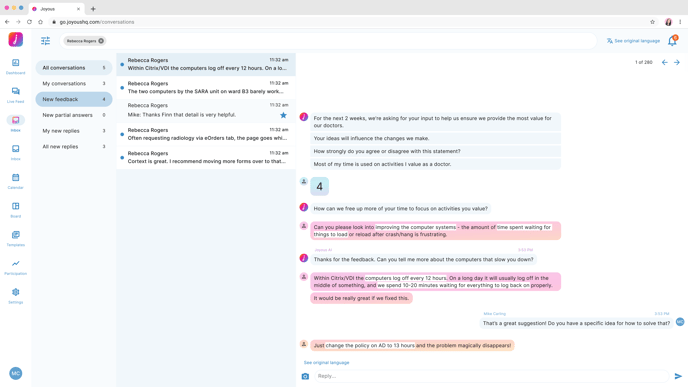Screen dimensions: 688x387
Task: Click 'Thanks for the feedback' Joyous AI message
Action: click(x=423, y=259)
